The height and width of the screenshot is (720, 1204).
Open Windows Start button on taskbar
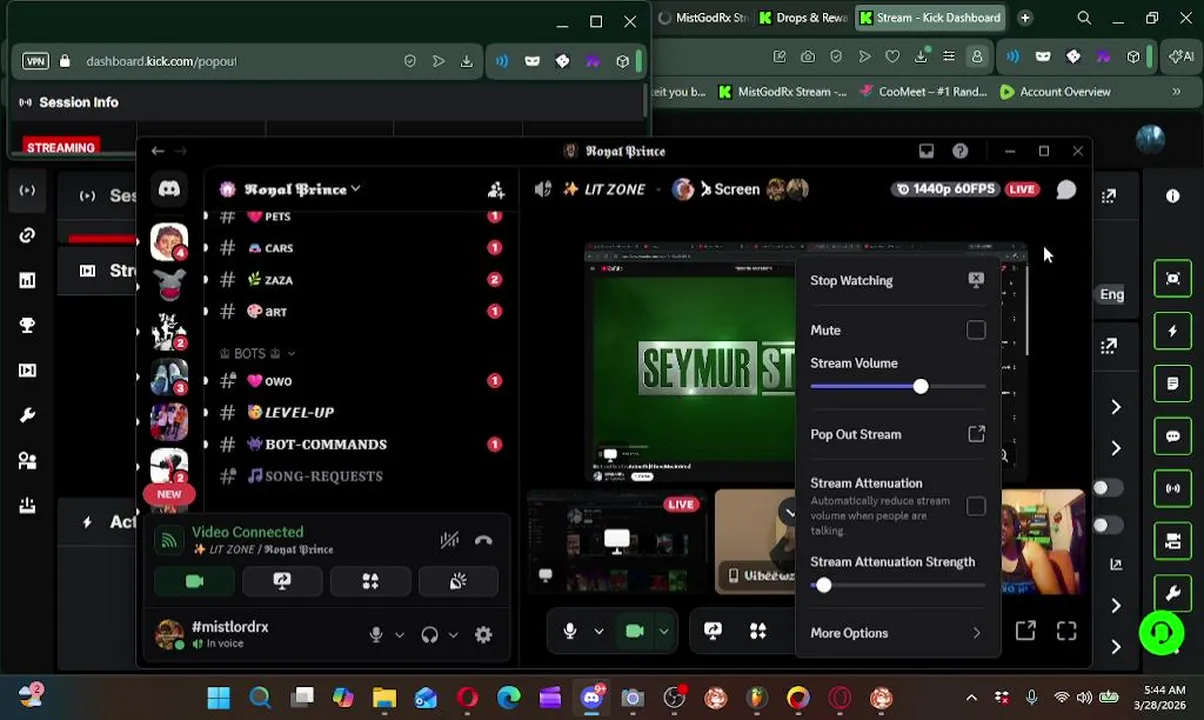coord(218,697)
